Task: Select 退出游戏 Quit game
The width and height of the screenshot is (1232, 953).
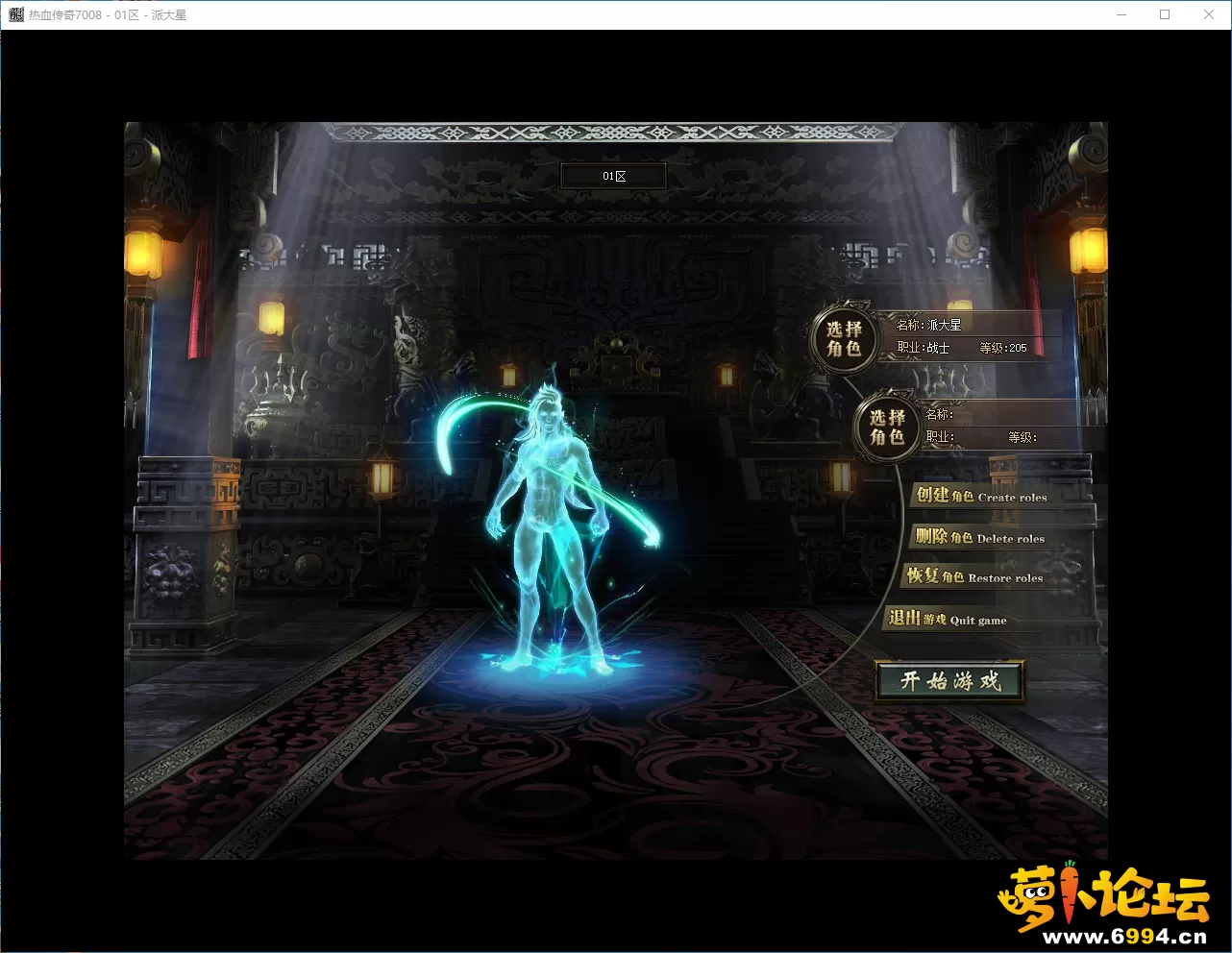Action: [948, 620]
